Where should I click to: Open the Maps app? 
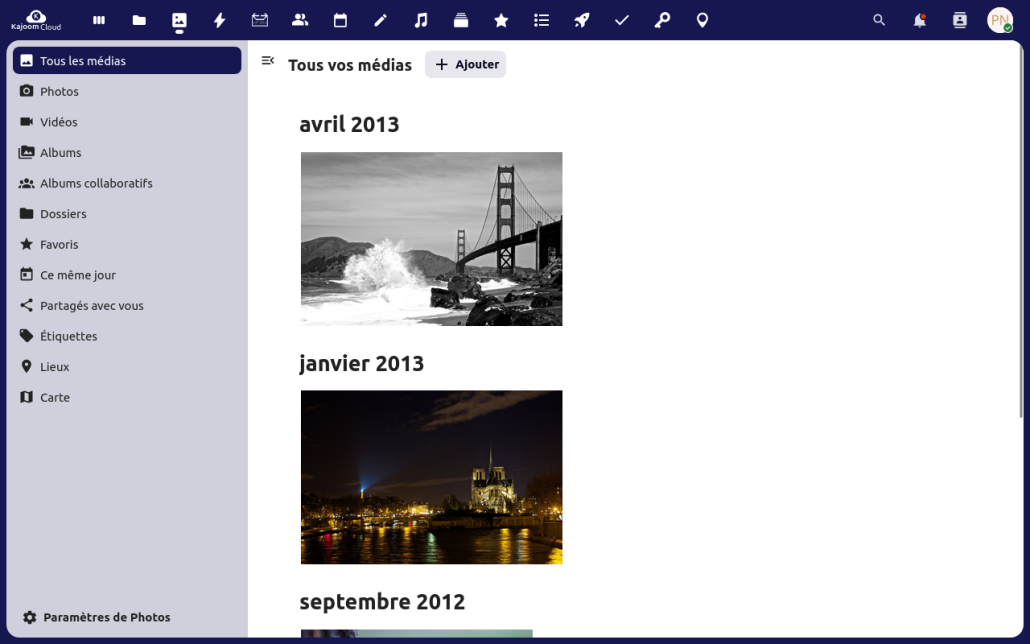pyautogui.click(x=702, y=20)
